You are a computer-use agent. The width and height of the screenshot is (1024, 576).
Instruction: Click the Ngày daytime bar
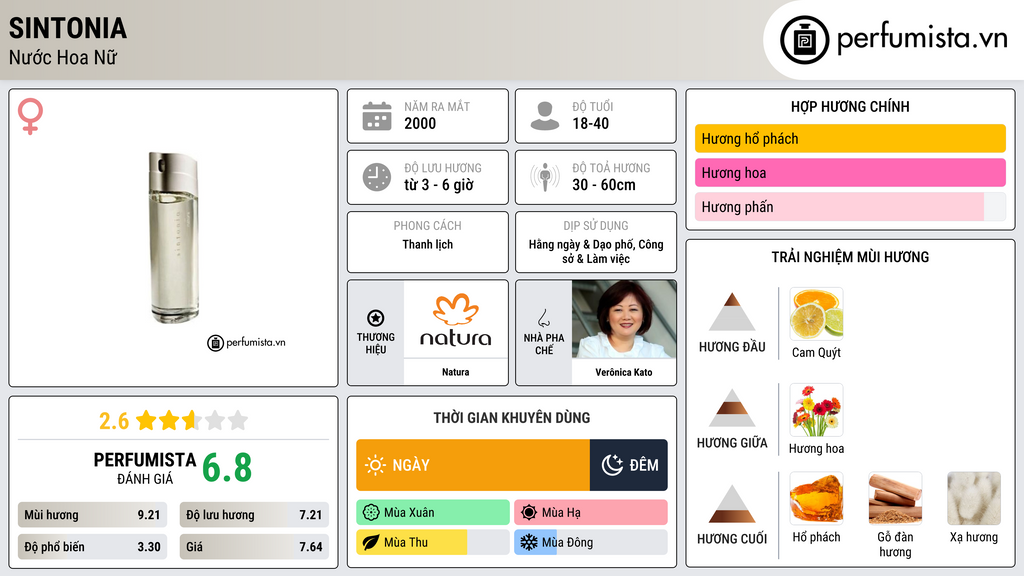point(473,465)
